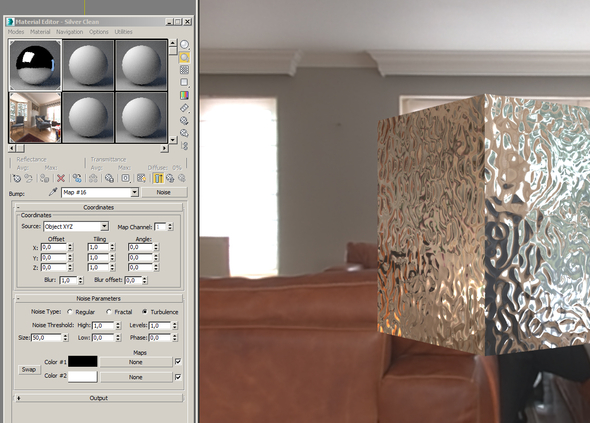The height and width of the screenshot is (423, 590).
Task: Click the black Color #1 swatch
Action: tap(82, 362)
